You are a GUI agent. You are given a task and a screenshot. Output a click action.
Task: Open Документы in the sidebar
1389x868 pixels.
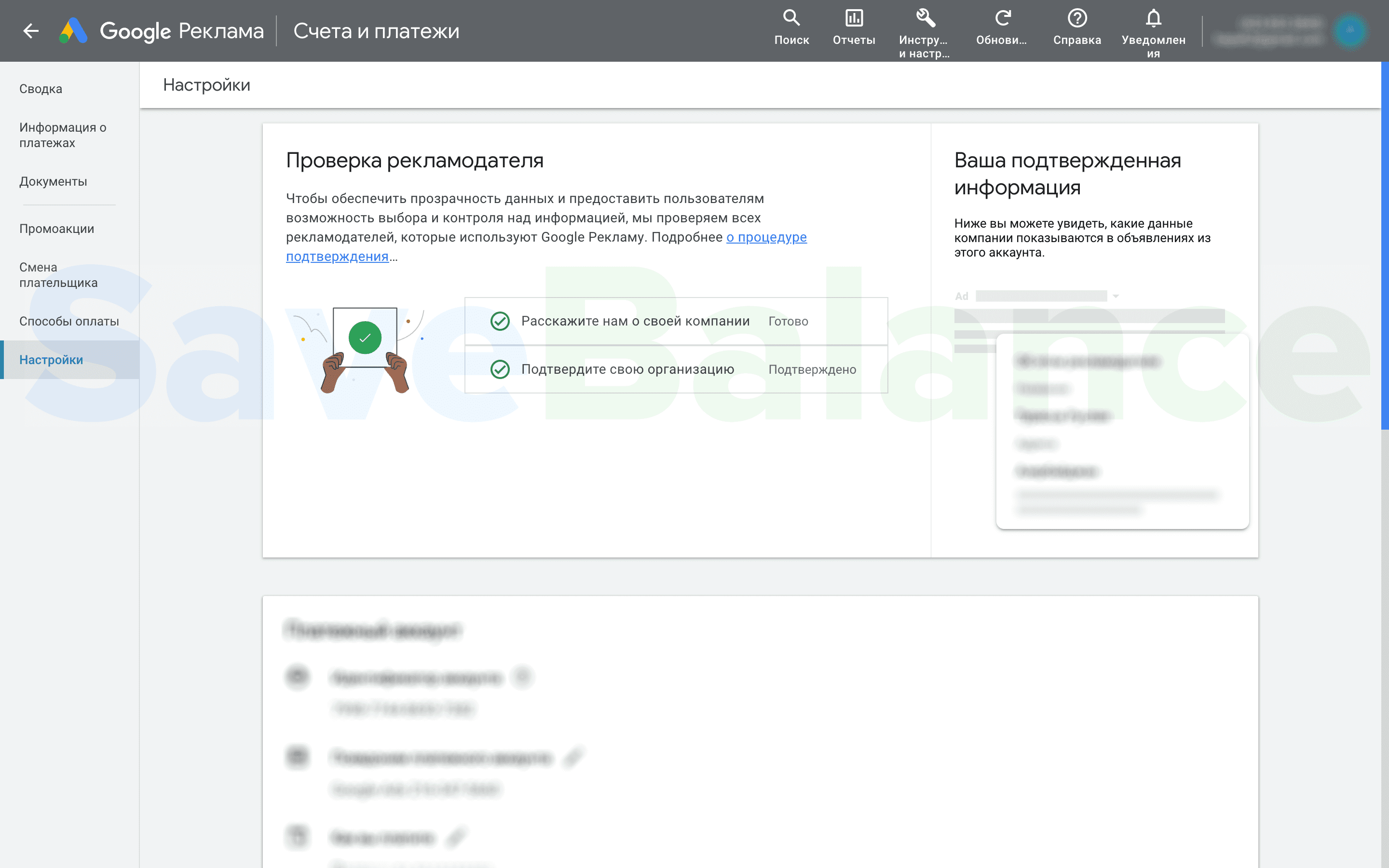[54, 181]
